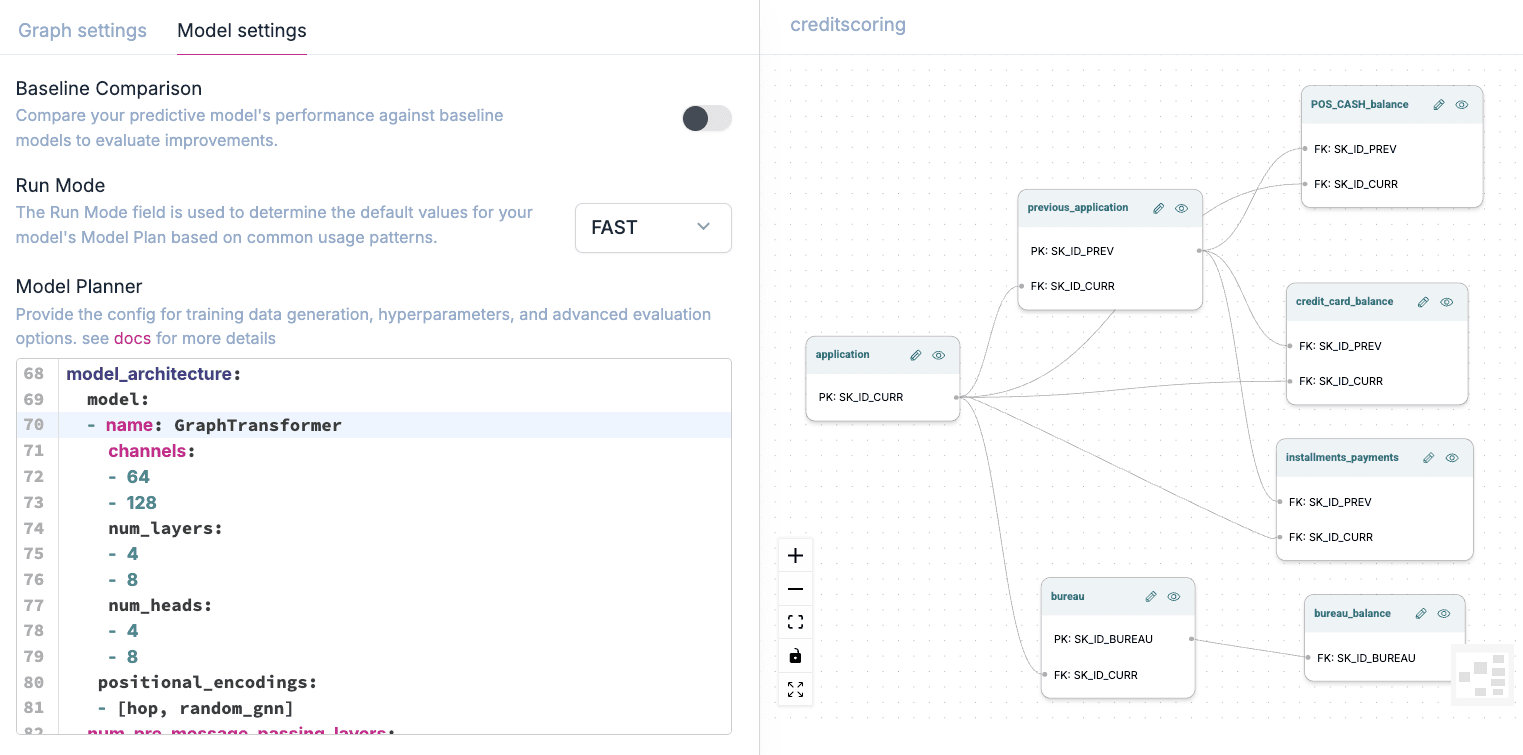Edit the application table with pencil icon

(915, 355)
